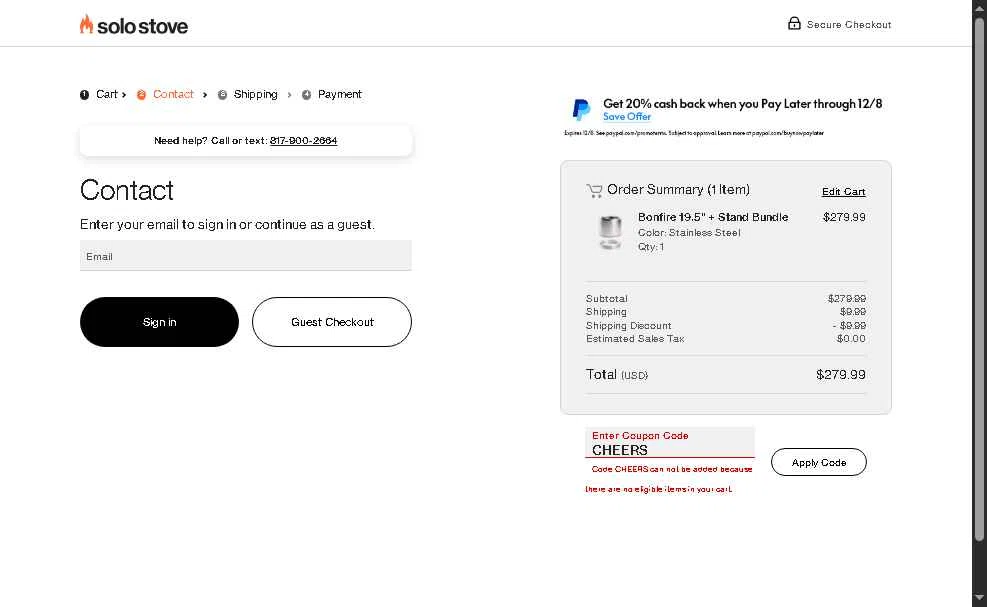
Task: Click the Sign in button
Action: [159, 322]
